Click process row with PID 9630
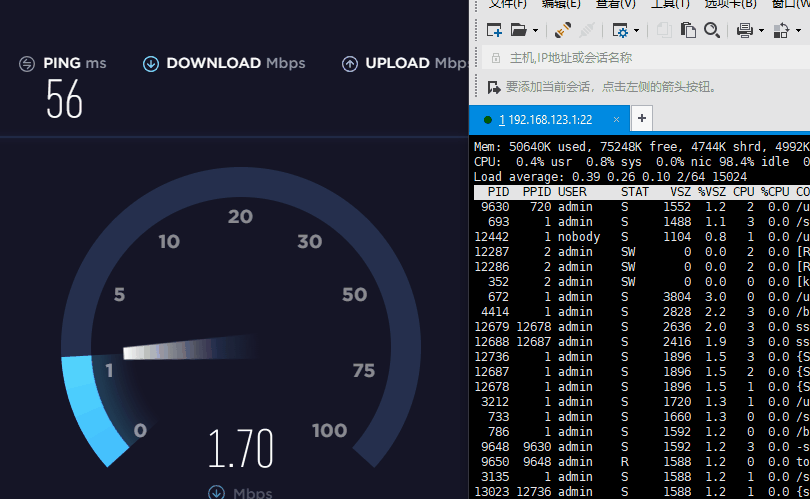Viewport: 810px width, 499px height. coord(642,207)
